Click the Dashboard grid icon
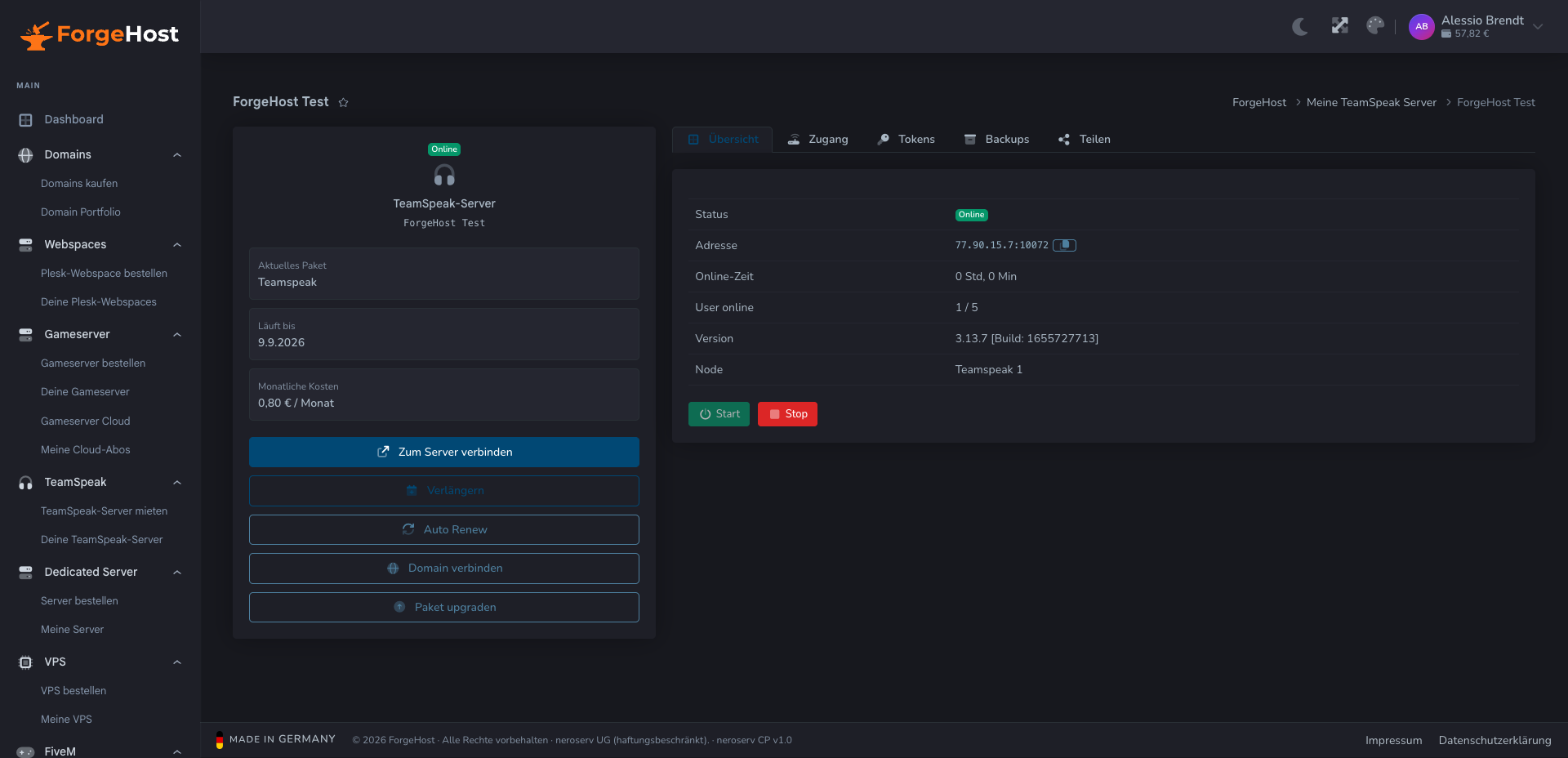The height and width of the screenshot is (758, 1568). pos(25,120)
